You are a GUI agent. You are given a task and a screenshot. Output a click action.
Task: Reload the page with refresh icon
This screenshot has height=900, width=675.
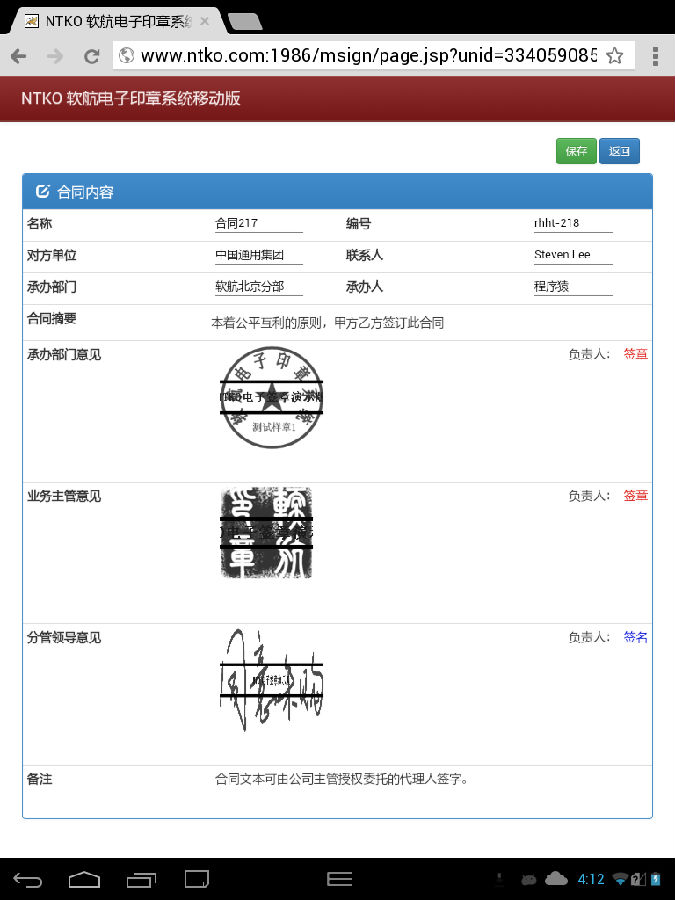[x=91, y=56]
